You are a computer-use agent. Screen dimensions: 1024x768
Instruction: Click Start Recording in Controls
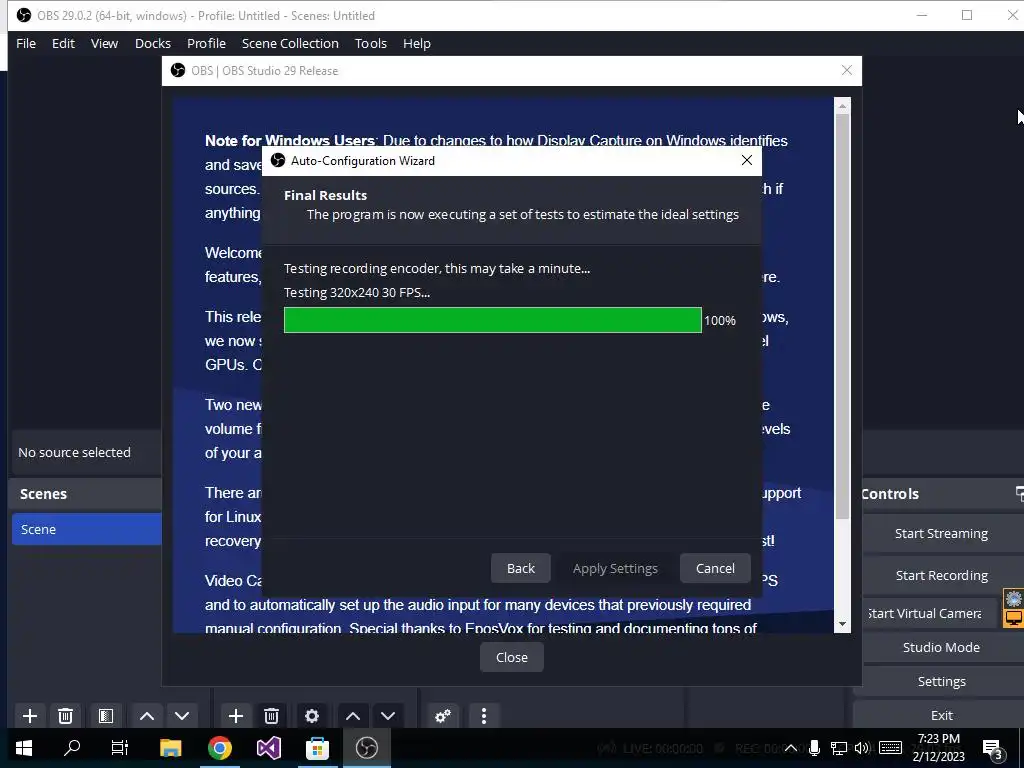941,575
